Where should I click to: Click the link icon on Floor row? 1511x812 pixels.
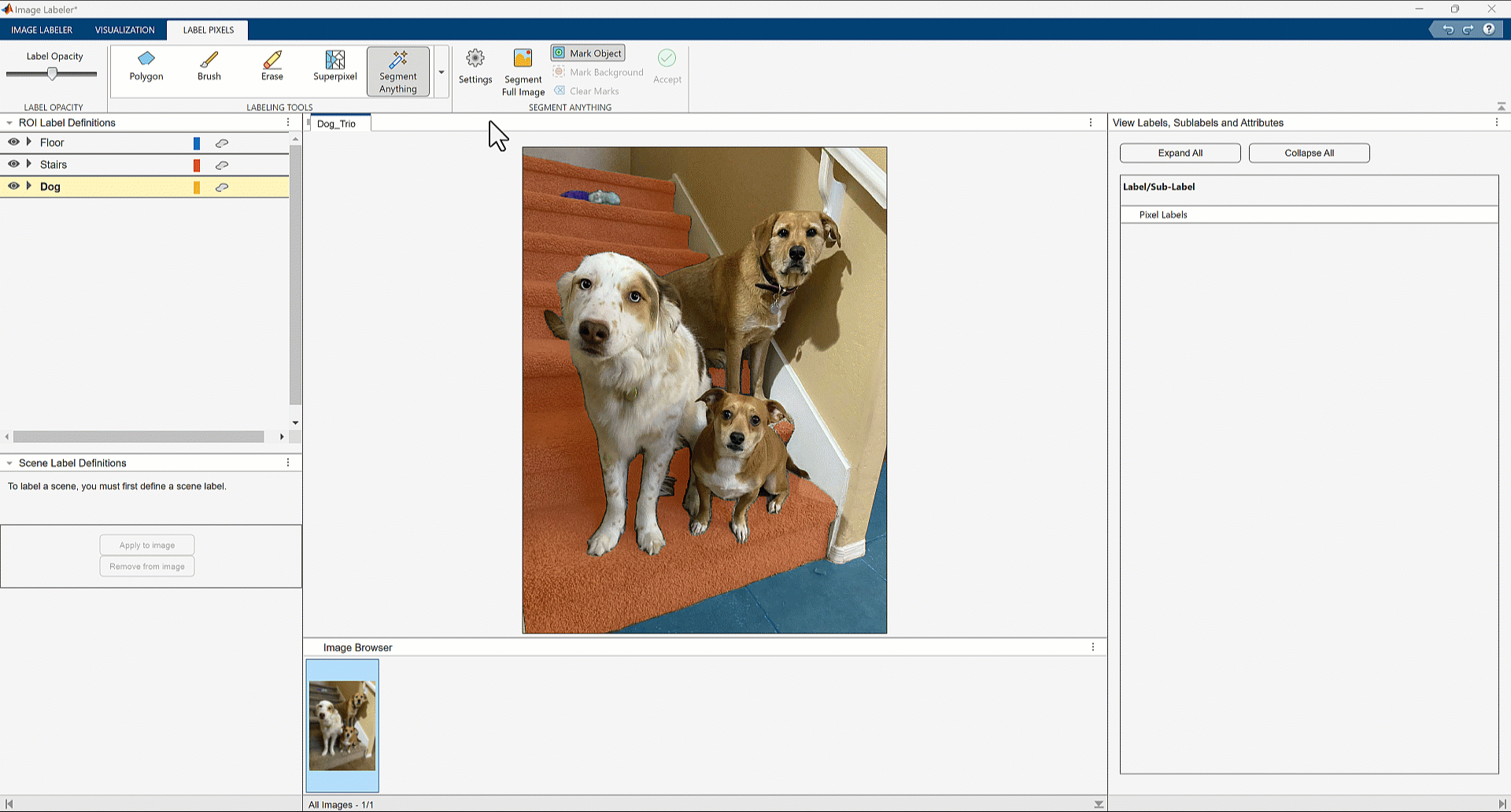[222, 143]
